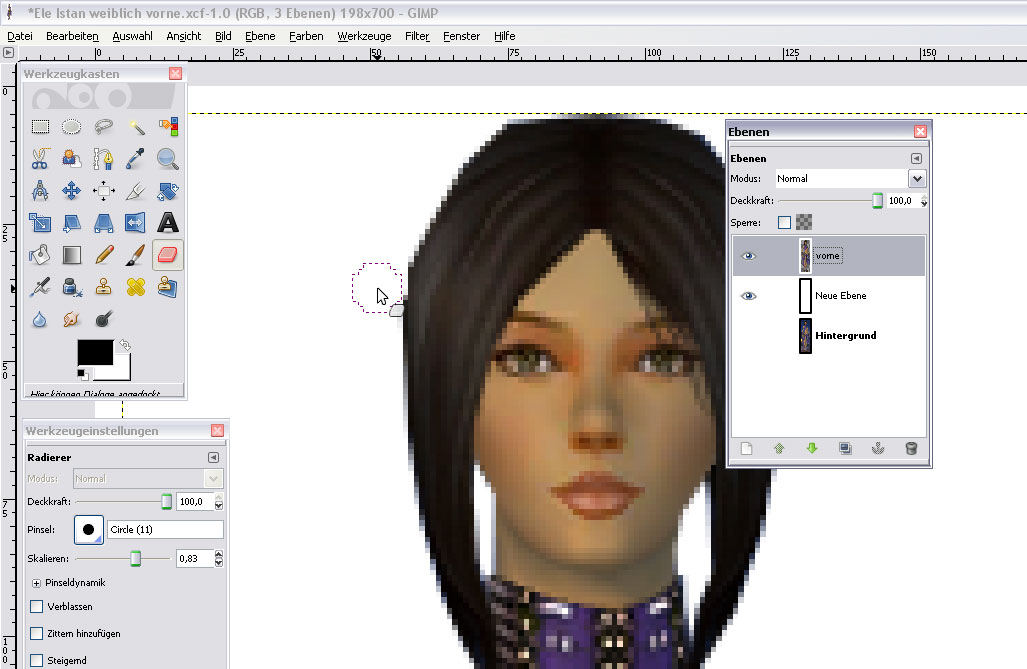Hide the 'vorne' layer eye icon
The image size is (1027, 669).
tap(748, 256)
